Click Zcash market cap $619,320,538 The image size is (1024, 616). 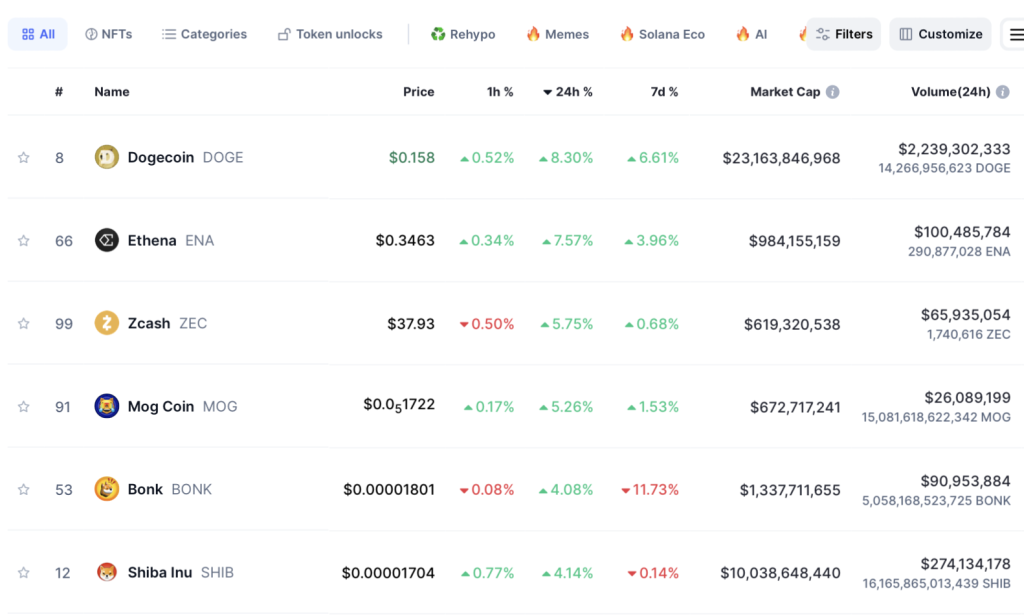click(792, 324)
